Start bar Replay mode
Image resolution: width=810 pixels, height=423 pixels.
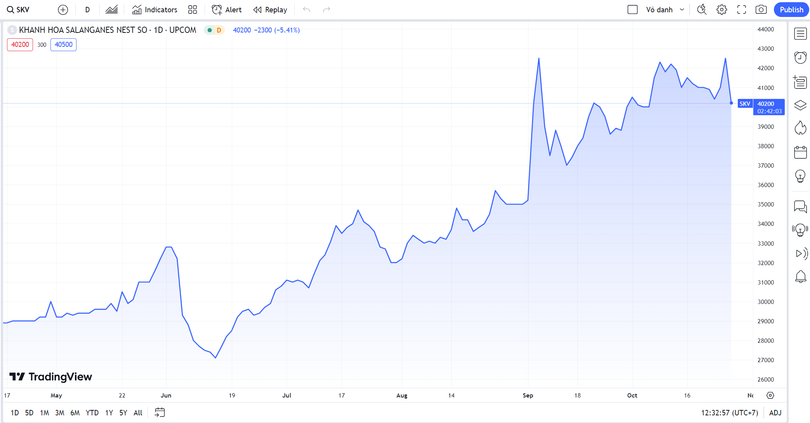point(270,10)
